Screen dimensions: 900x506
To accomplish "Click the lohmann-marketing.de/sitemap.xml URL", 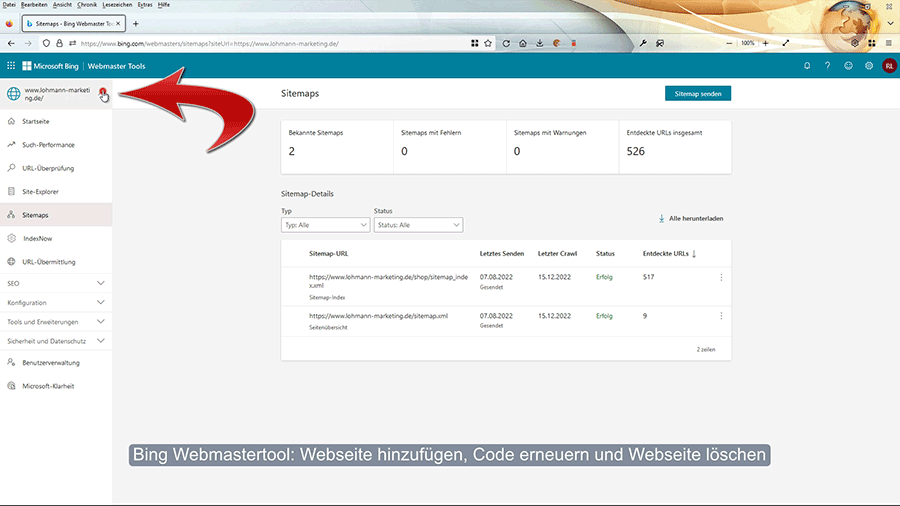I will coord(378,316).
